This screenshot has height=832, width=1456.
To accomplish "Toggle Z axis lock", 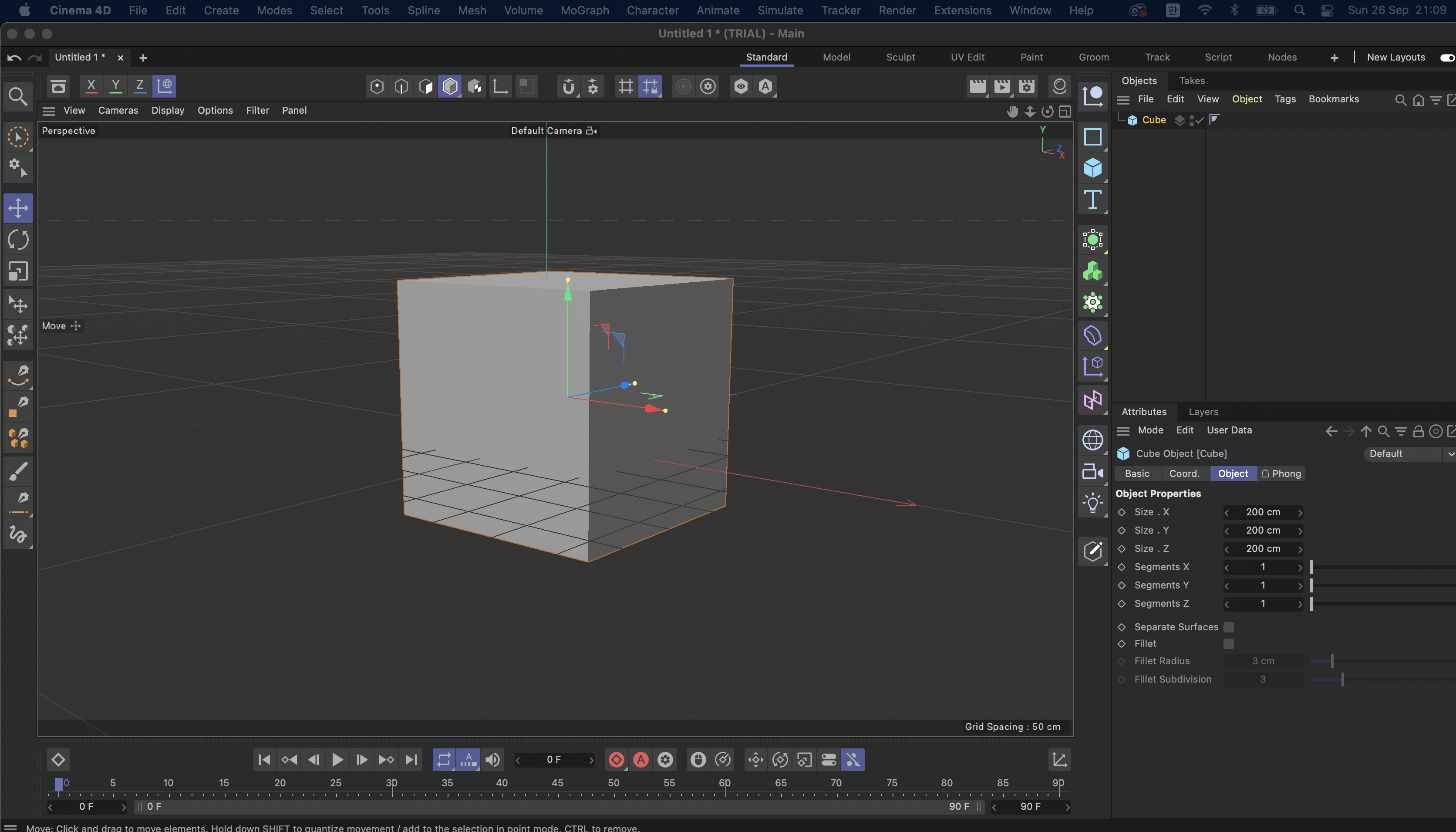I will click(x=140, y=86).
